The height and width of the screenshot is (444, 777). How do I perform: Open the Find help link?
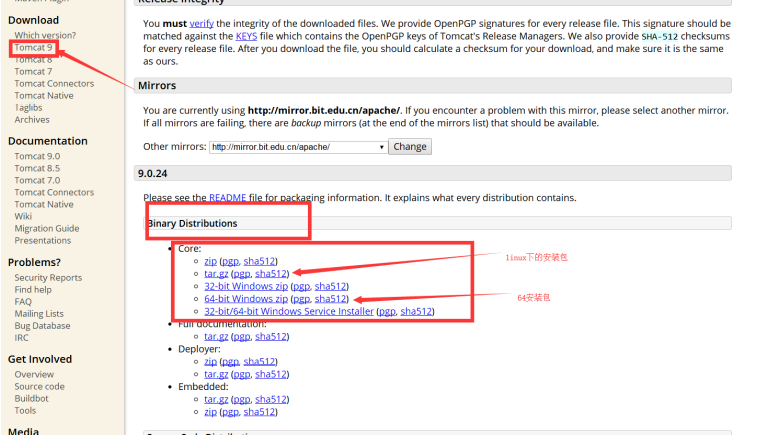[33, 289]
